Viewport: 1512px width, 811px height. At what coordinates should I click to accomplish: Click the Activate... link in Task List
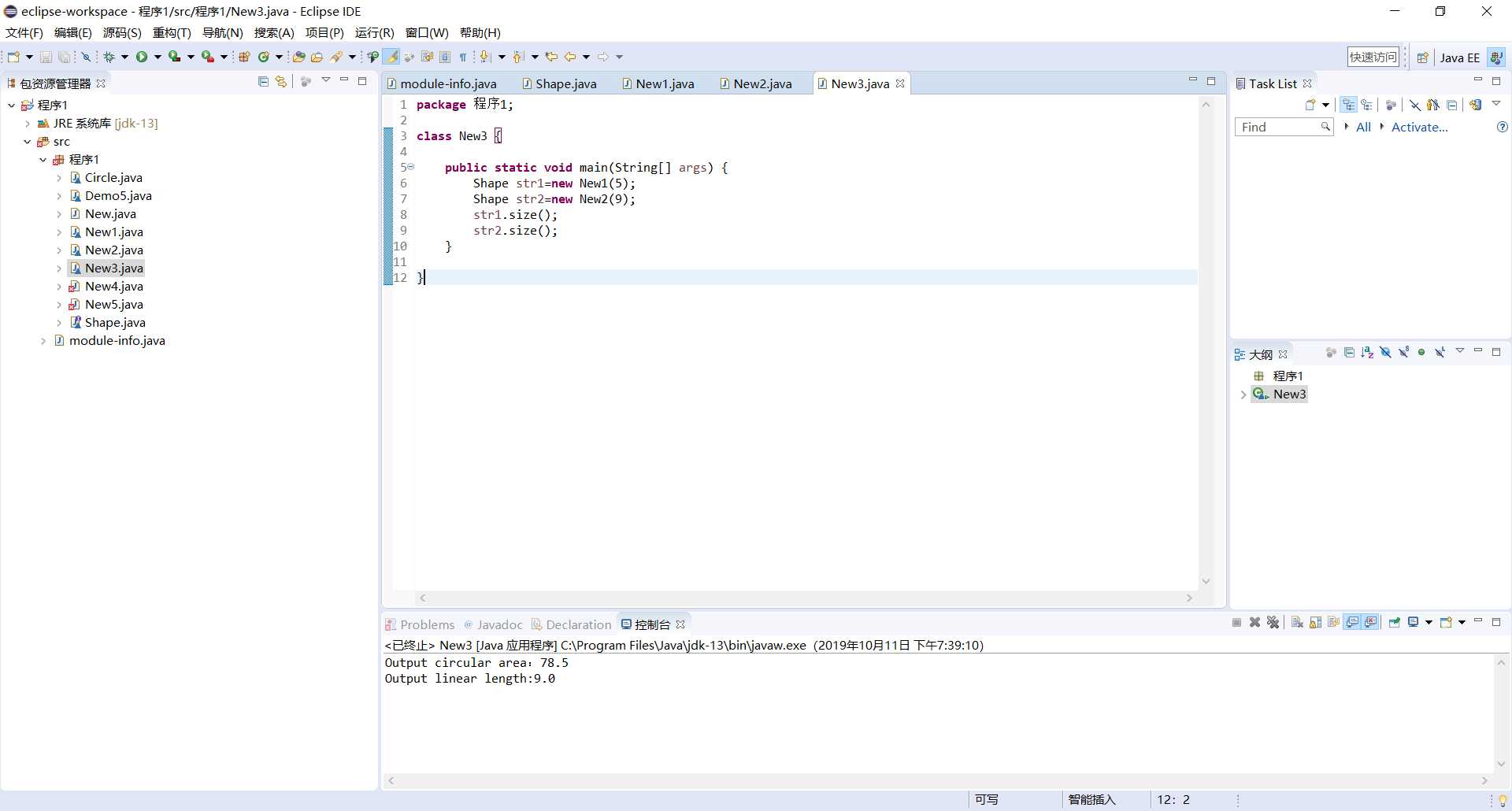1419,127
